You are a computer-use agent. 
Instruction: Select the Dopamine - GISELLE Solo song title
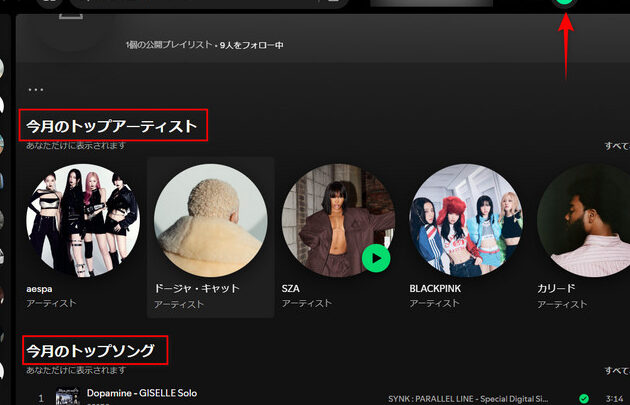point(142,393)
